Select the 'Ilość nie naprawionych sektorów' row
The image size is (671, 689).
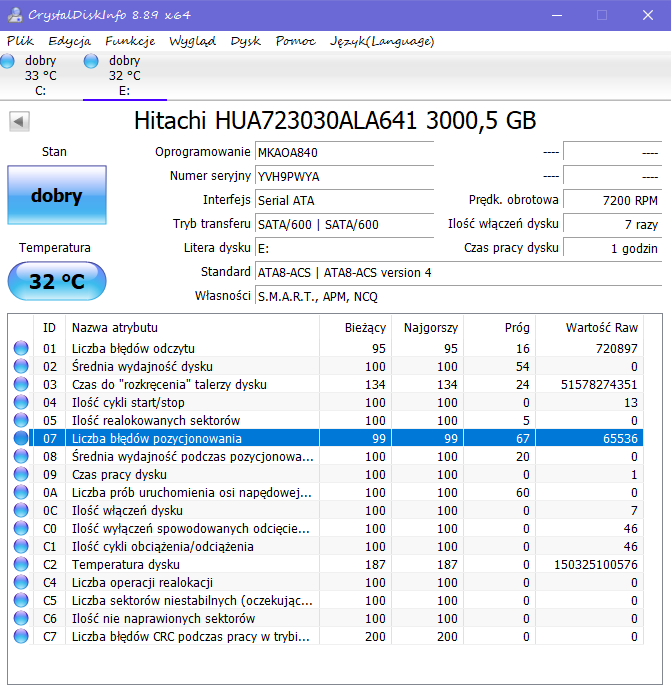(326, 618)
